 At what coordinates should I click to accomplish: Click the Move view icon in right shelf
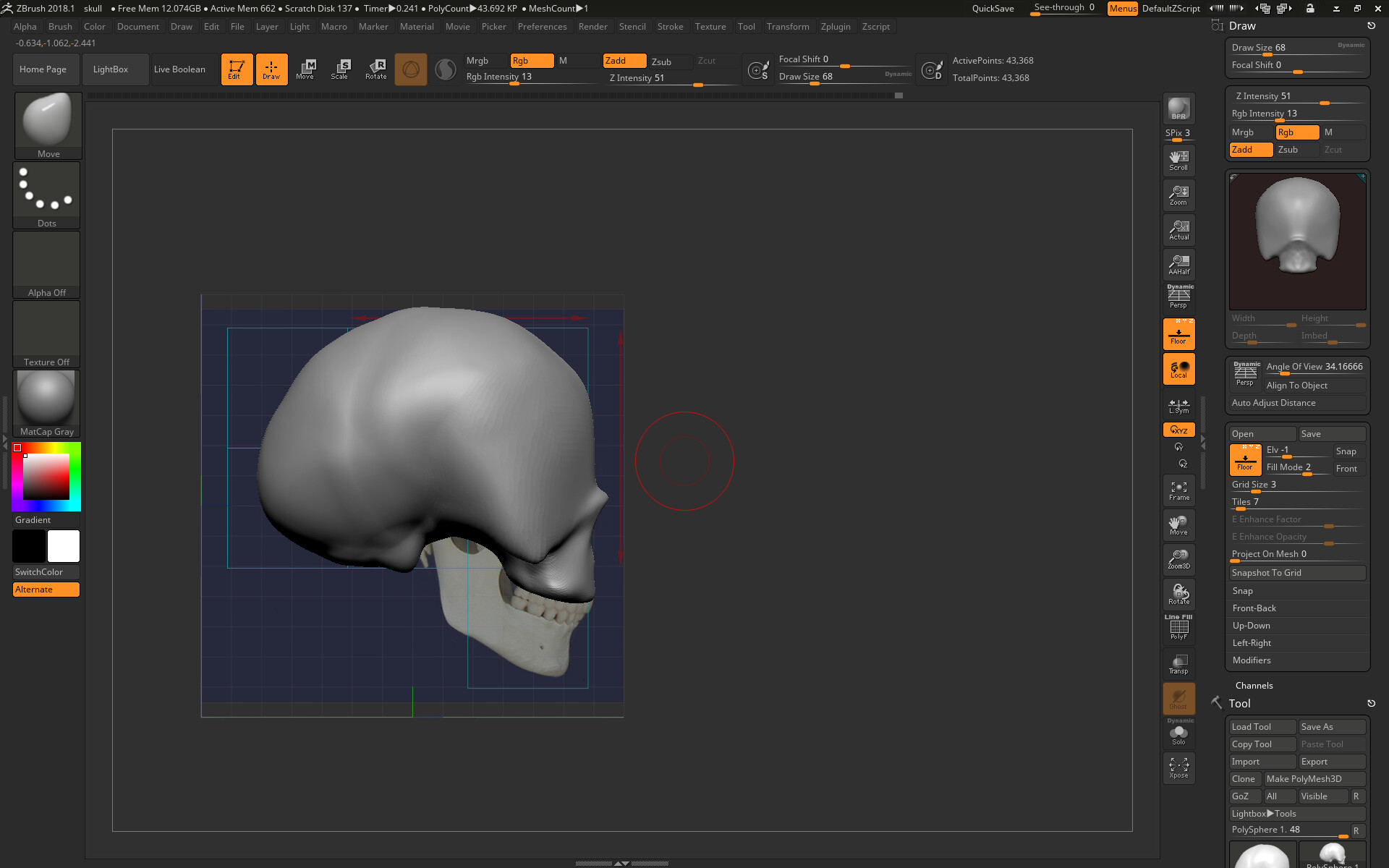[x=1178, y=525]
